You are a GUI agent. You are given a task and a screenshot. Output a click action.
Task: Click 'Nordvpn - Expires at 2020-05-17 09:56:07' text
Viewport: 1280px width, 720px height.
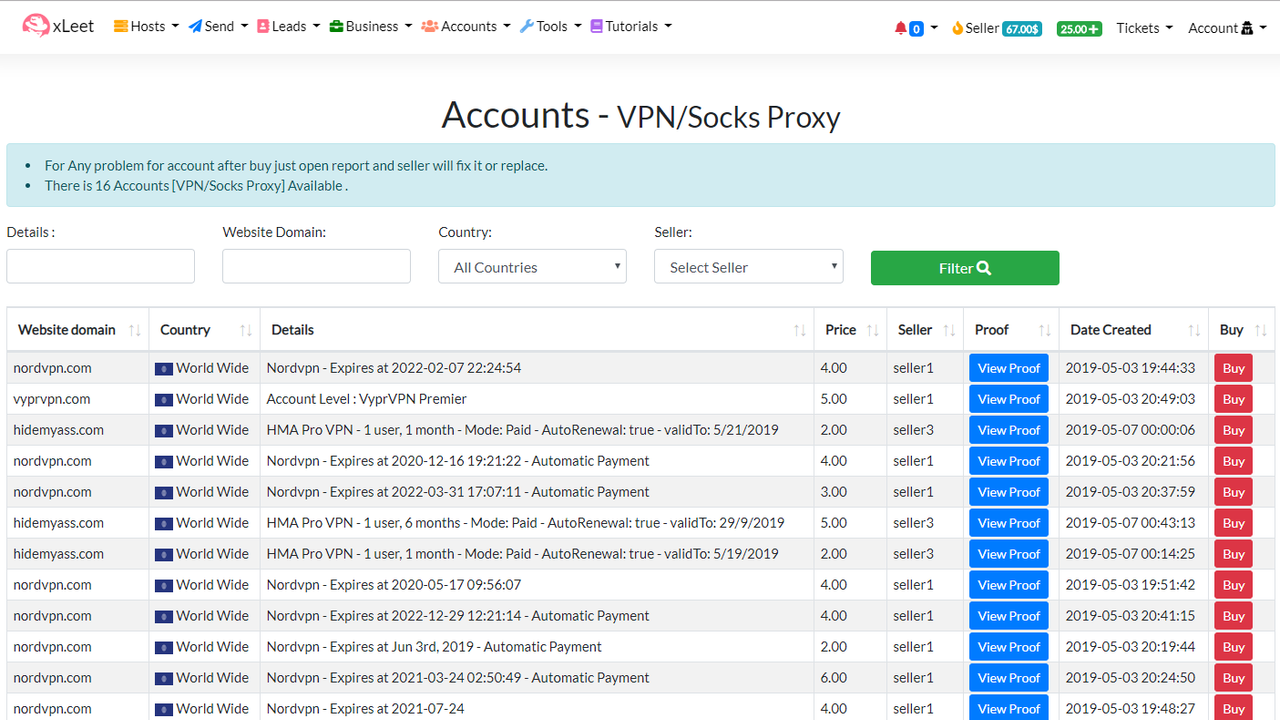[x=394, y=585]
